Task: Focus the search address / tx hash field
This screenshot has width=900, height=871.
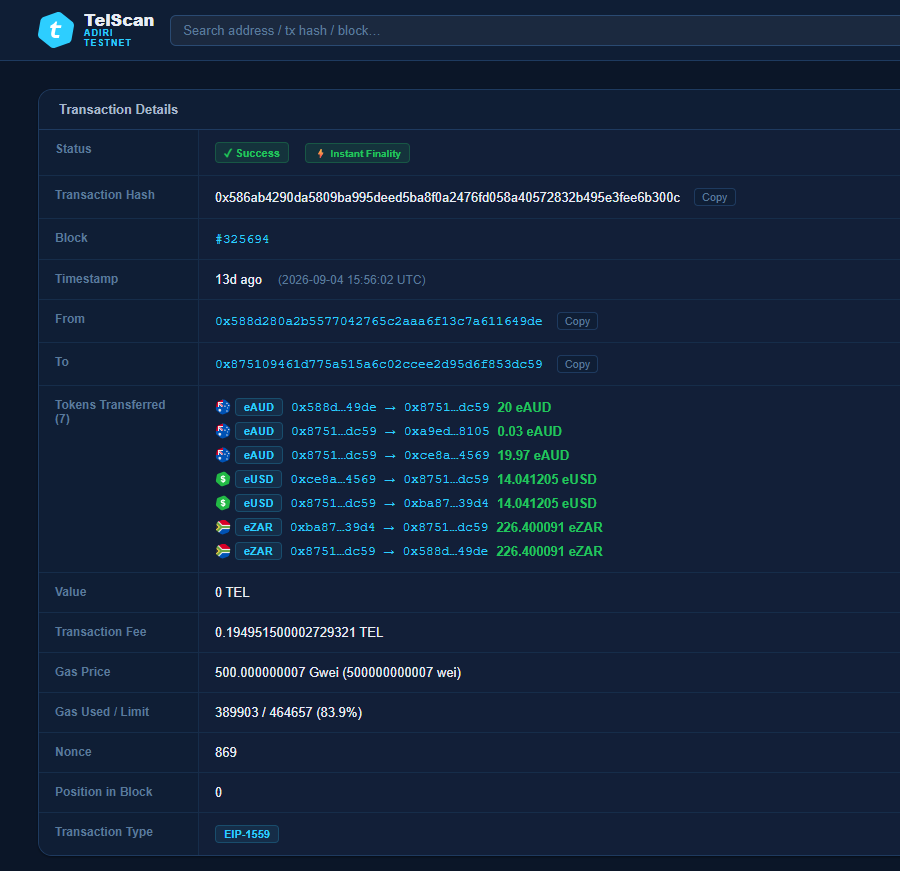Action: tap(535, 30)
